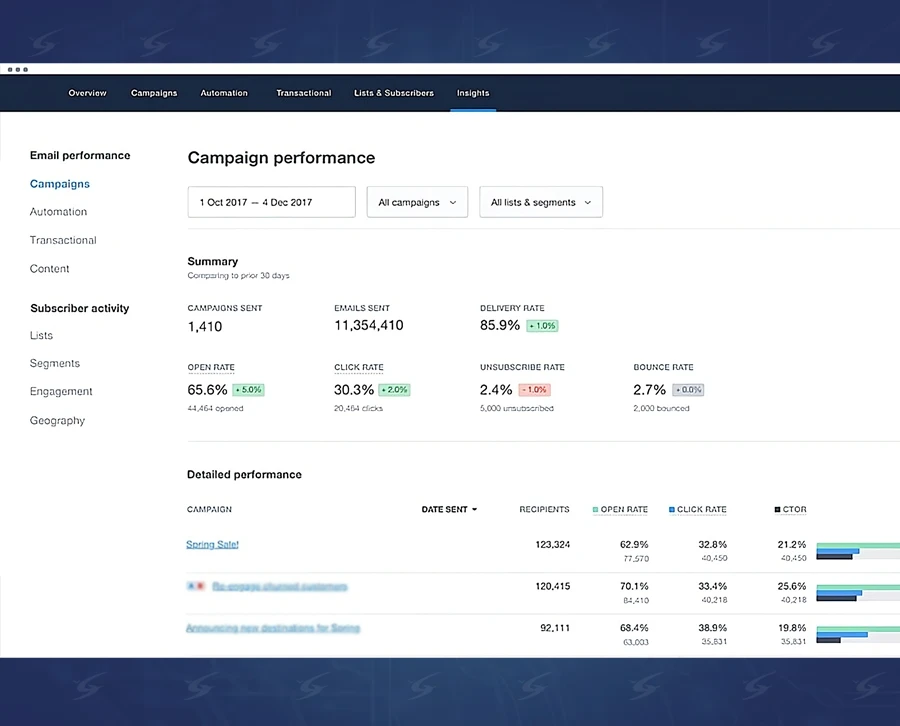Click the Open Rate +5.0% change badge

(x=248, y=390)
